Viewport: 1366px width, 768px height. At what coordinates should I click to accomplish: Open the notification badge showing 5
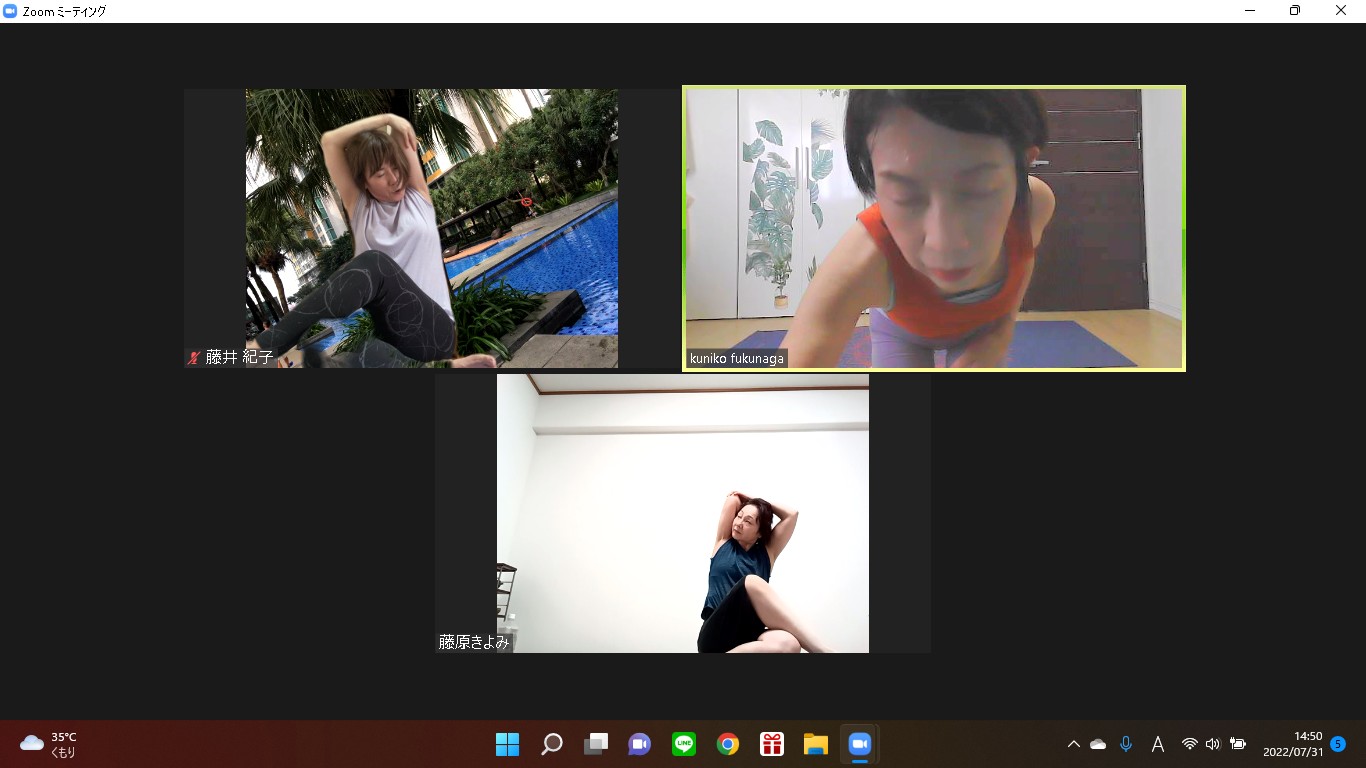pos(1338,744)
